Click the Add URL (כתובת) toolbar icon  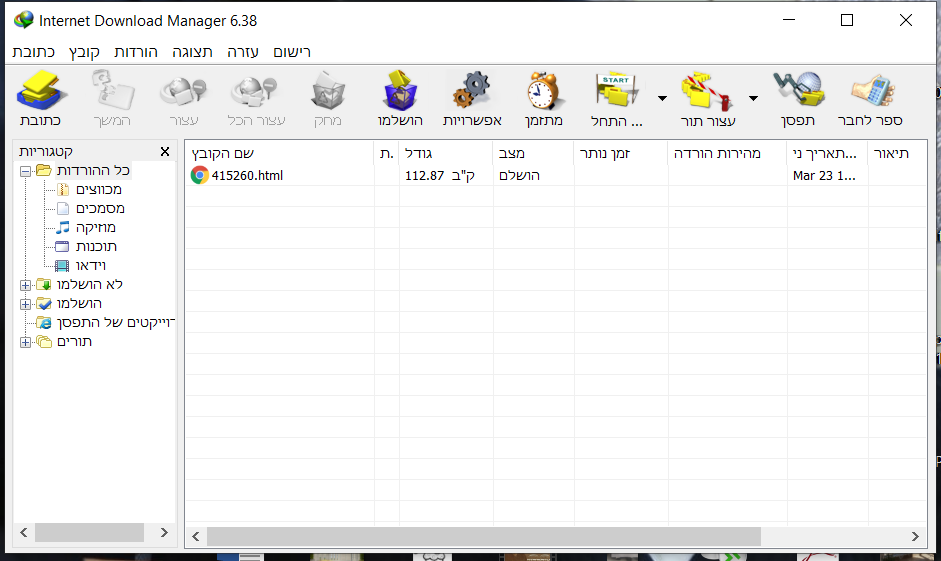click(40, 91)
